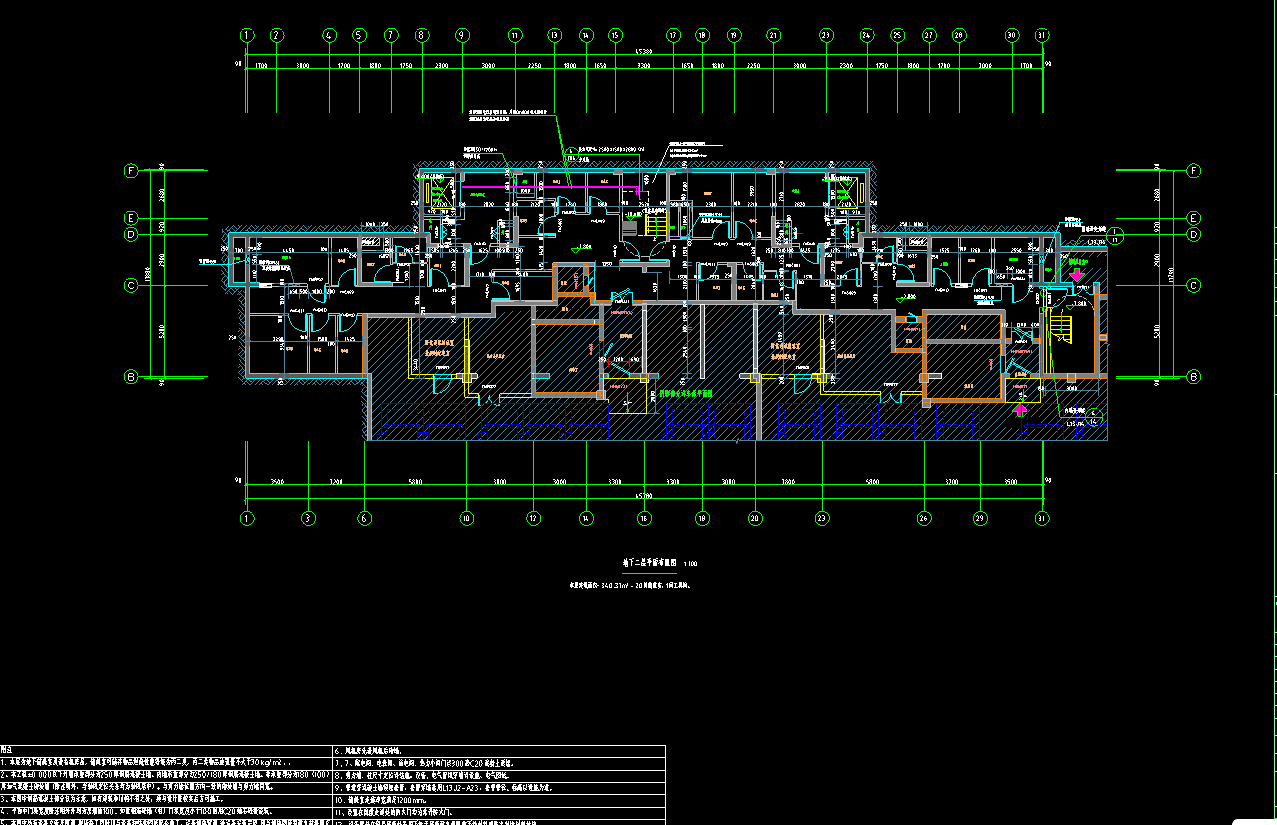Select axis bubble 21 along the top
1277x825 pixels.
pos(773,35)
